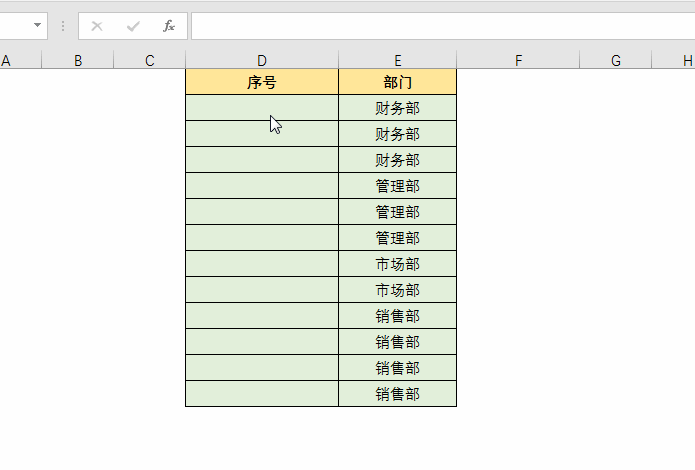Screen dimensions: 695x470
Task: Click empty 序号 cell beside last 销售部
Action: (x=262, y=394)
